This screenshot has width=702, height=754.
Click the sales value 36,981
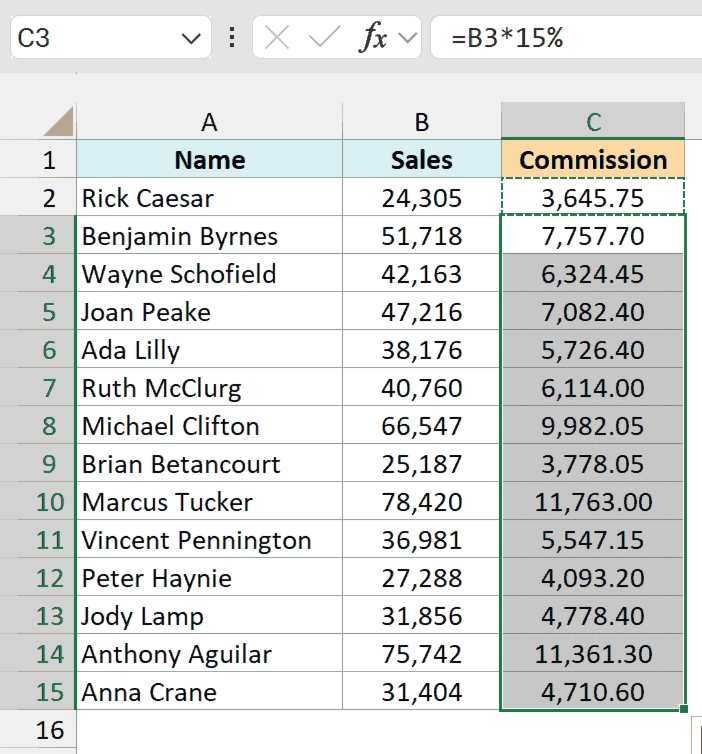[x=422, y=540]
